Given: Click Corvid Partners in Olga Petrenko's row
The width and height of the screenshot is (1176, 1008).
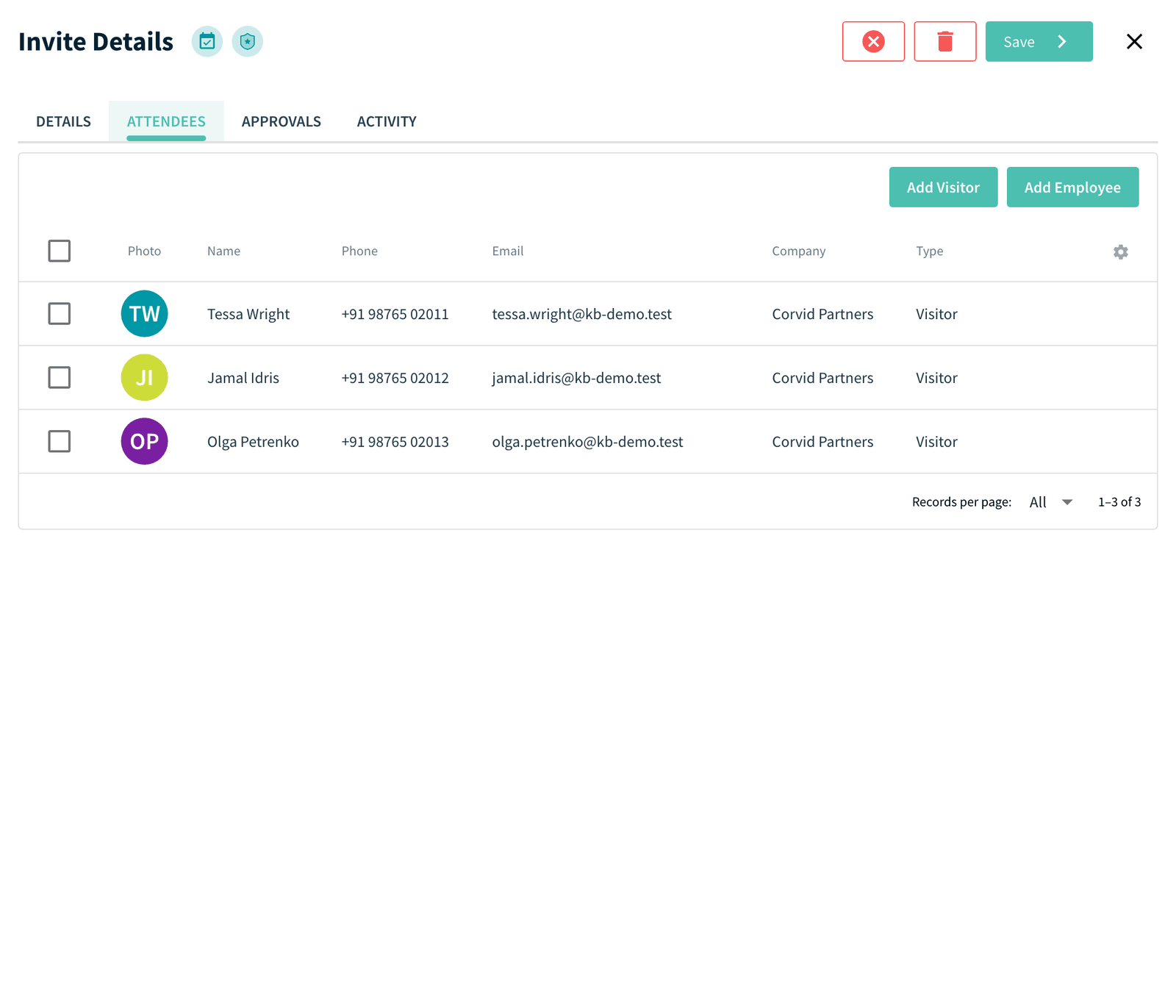Looking at the screenshot, I should coord(822,442).
